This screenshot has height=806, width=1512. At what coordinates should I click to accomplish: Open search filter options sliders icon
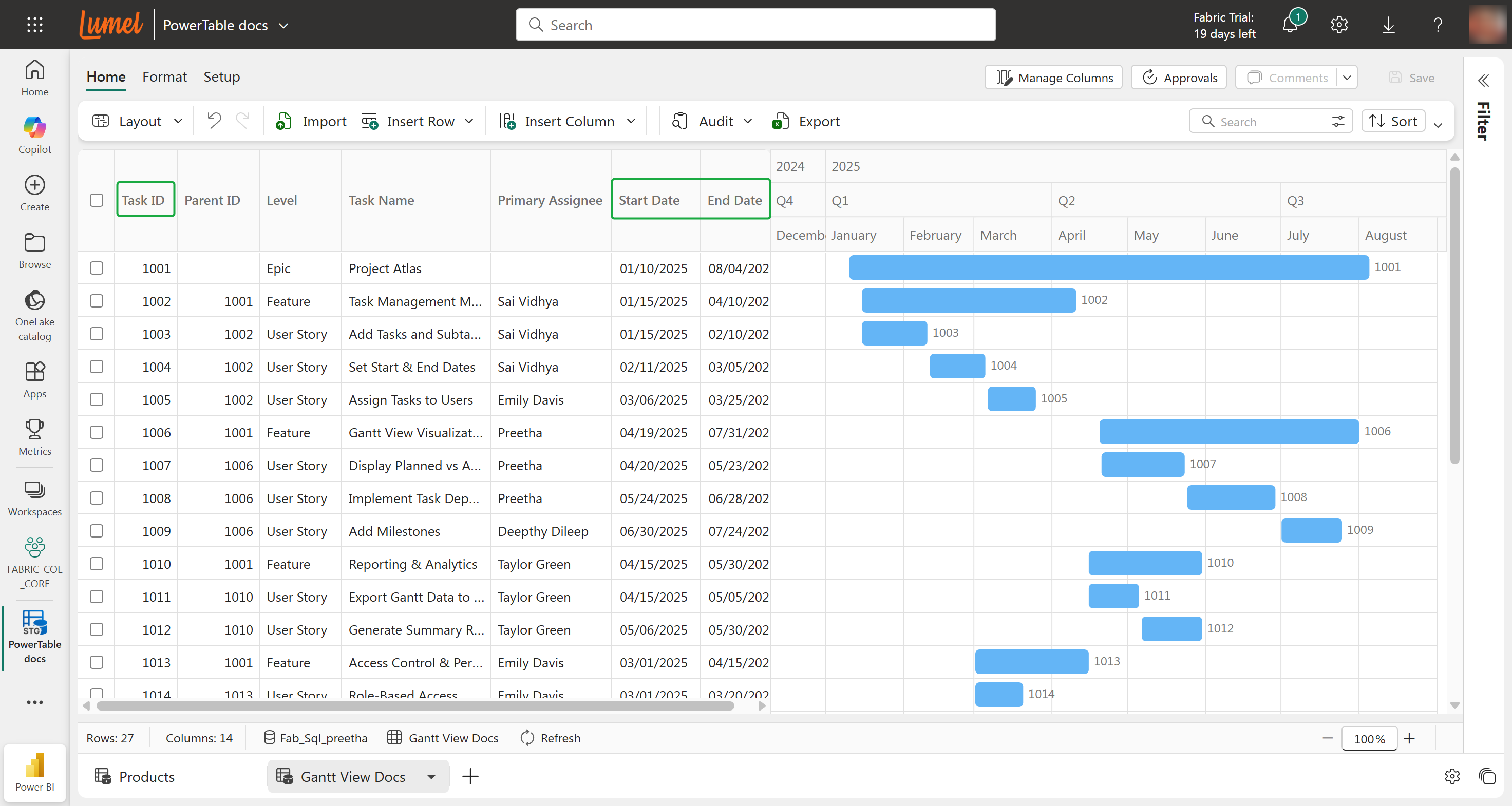point(1338,122)
